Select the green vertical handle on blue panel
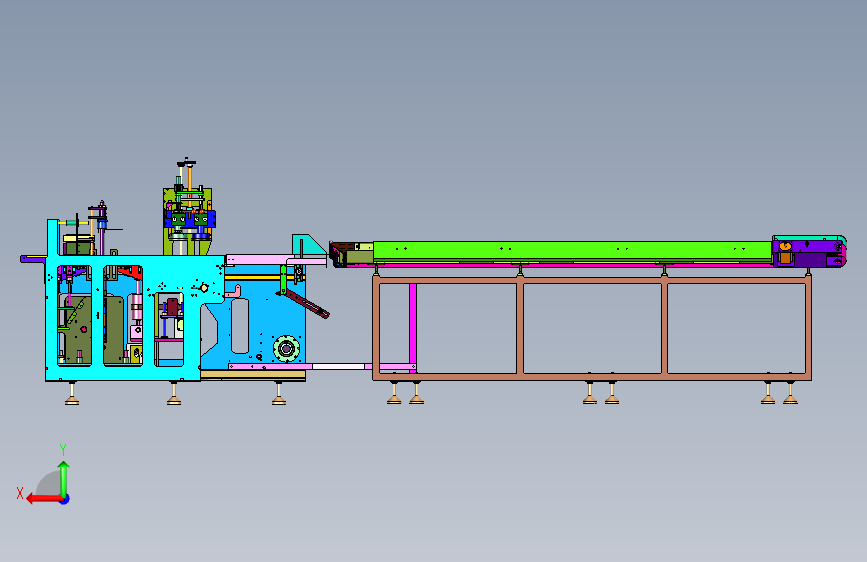The width and height of the screenshot is (867, 562). pyautogui.click(x=283, y=280)
